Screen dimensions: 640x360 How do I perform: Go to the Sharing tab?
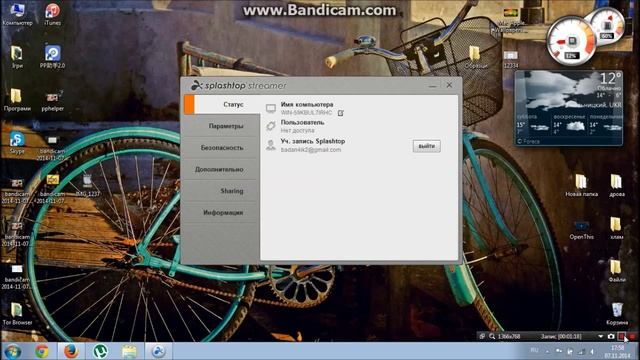pos(222,191)
